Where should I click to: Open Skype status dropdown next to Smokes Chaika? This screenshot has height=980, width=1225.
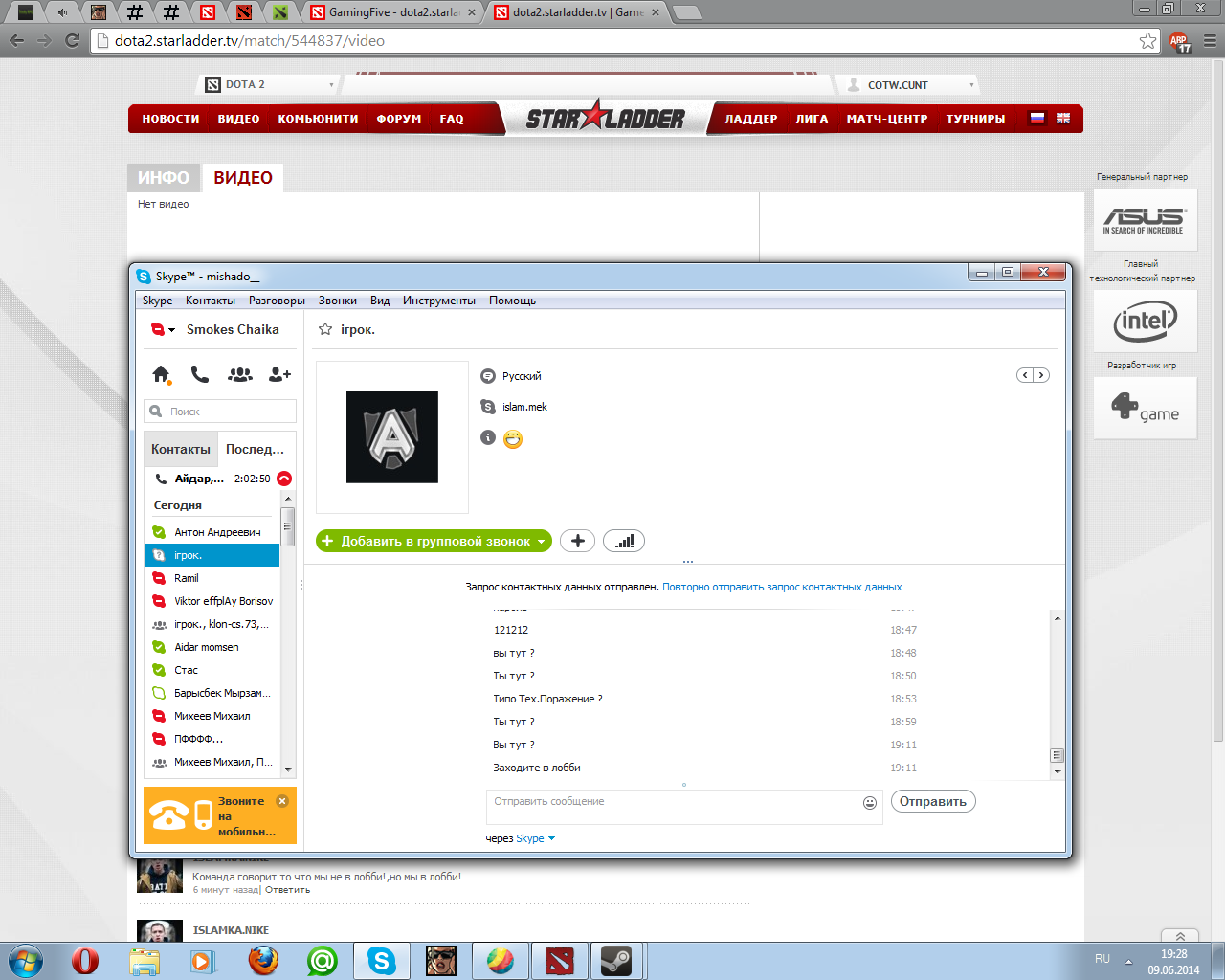tap(172, 330)
